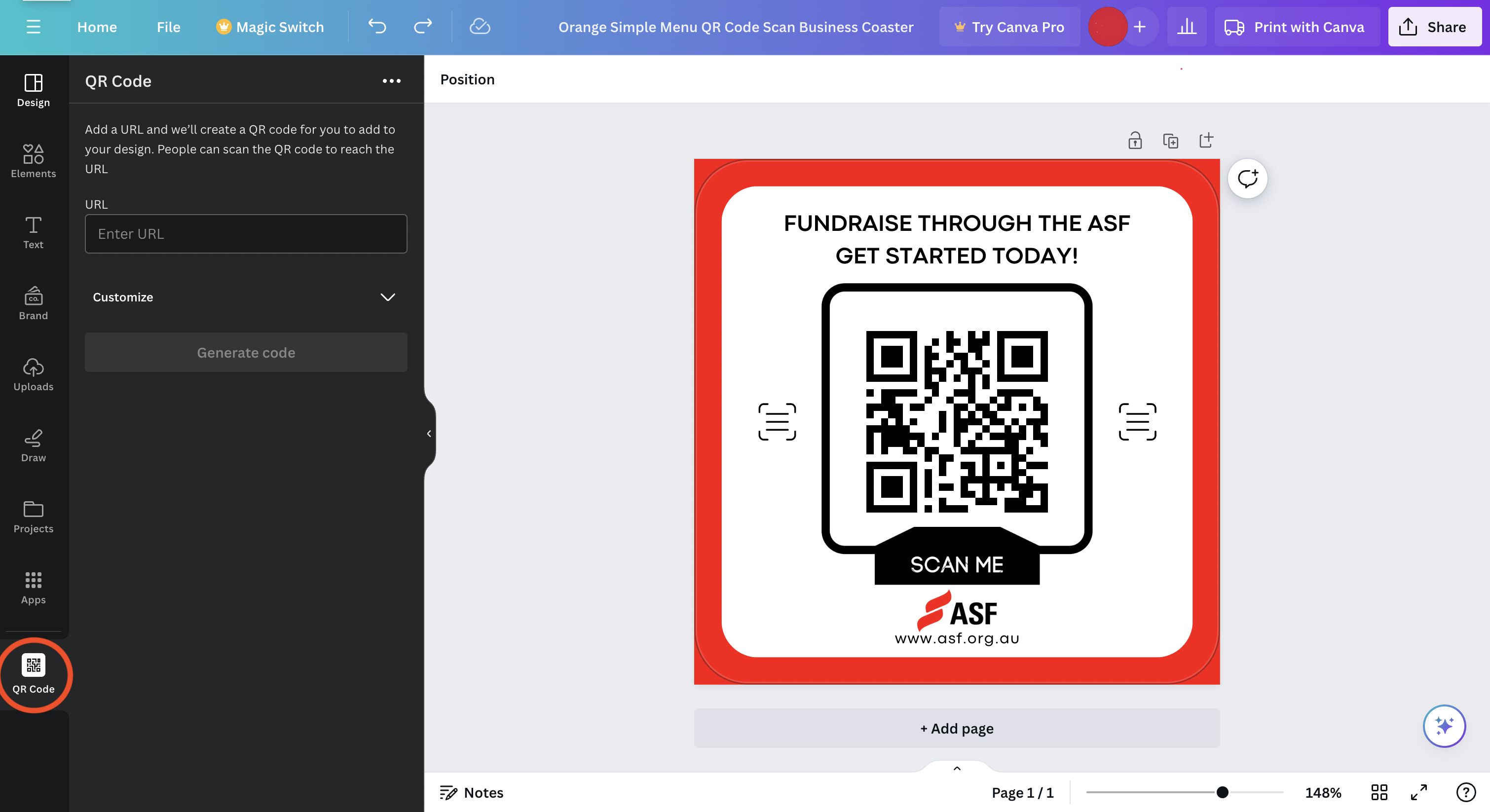This screenshot has width=1490, height=812.
Task: Click the duplicate page icon
Action: coord(1170,141)
